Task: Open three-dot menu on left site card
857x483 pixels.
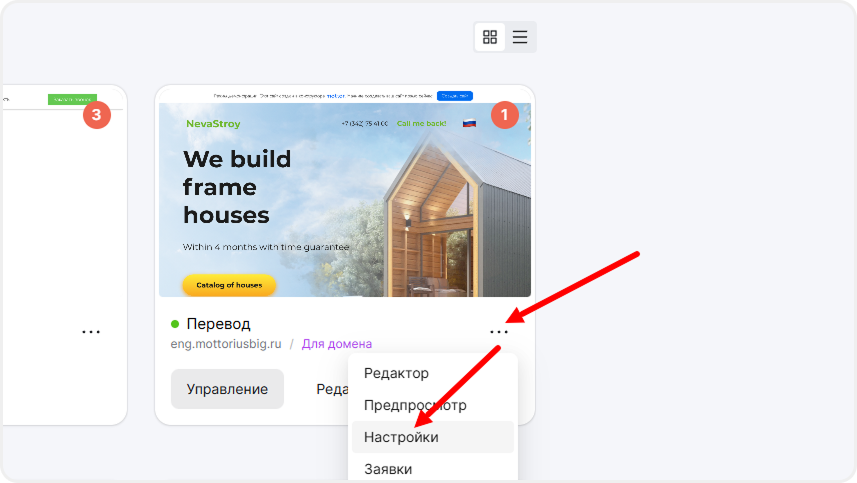Action: point(91,332)
